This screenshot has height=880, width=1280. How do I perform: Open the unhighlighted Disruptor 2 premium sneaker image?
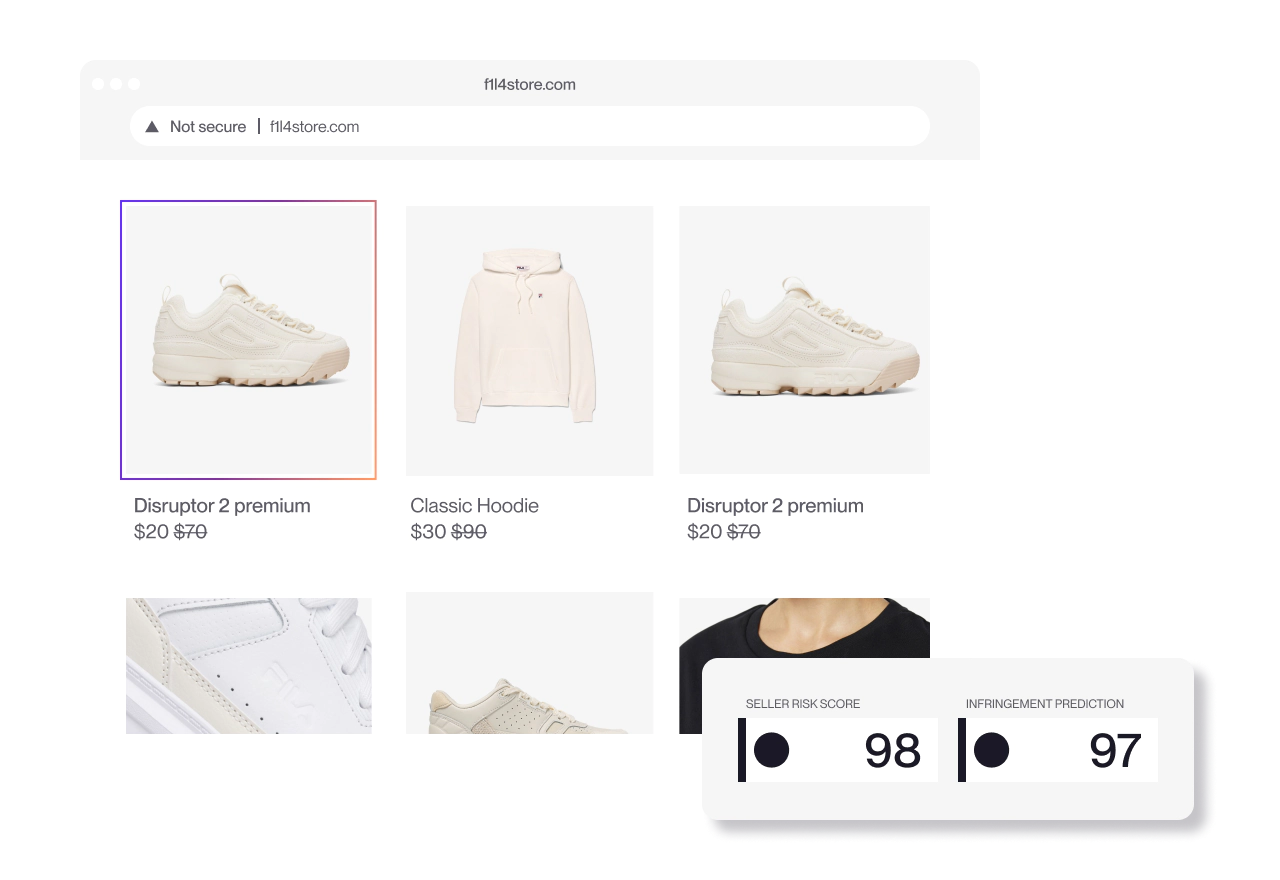click(804, 339)
